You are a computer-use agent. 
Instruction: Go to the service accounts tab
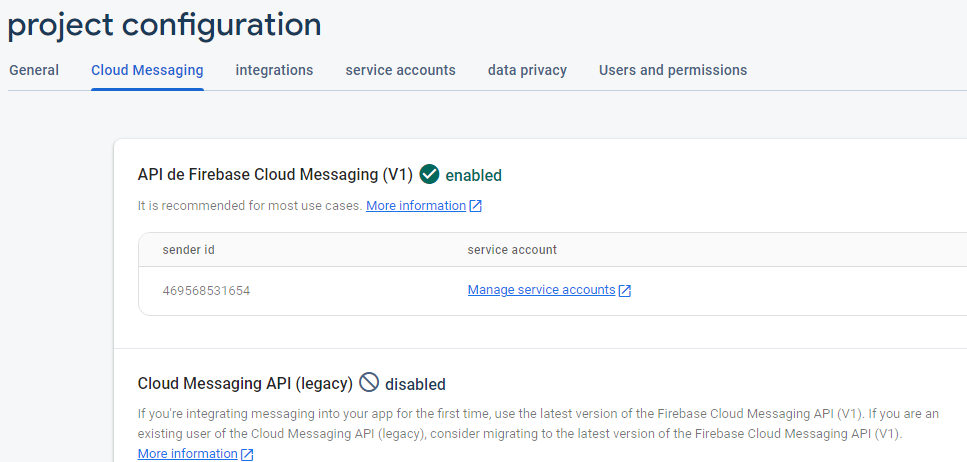[400, 70]
